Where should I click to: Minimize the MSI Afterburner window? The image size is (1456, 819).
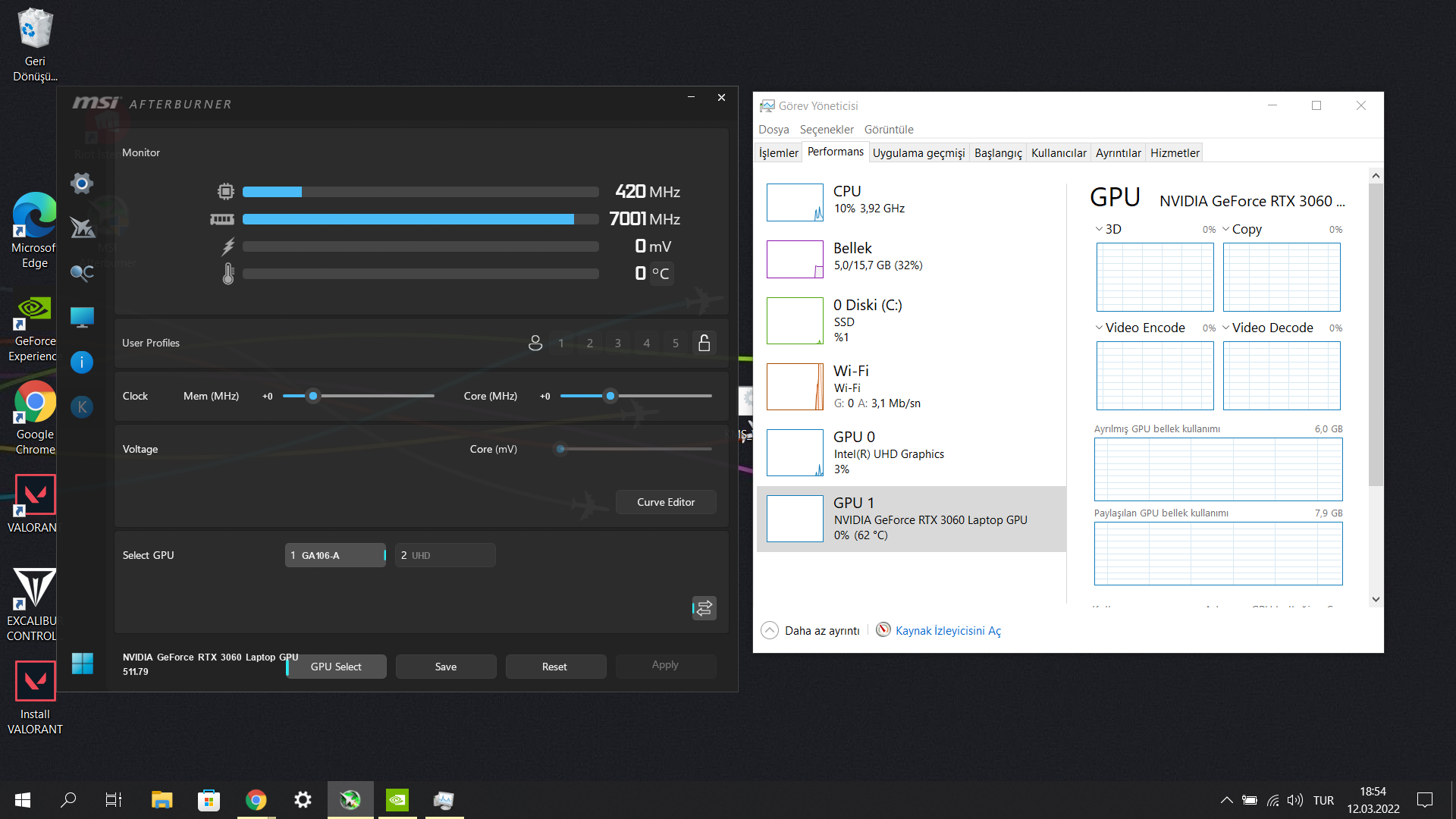pos(691,97)
